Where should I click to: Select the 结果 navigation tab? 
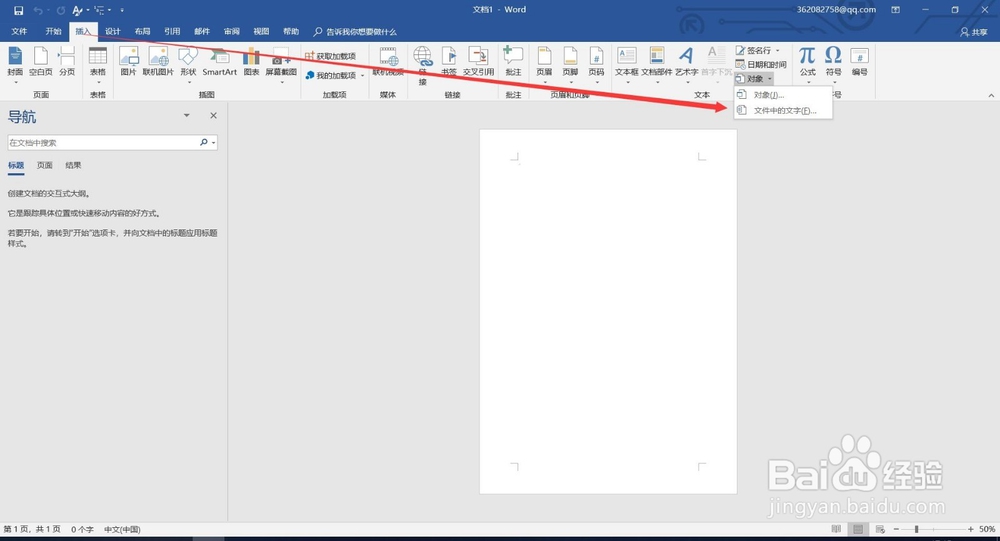pyautogui.click(x=73, y=165)
